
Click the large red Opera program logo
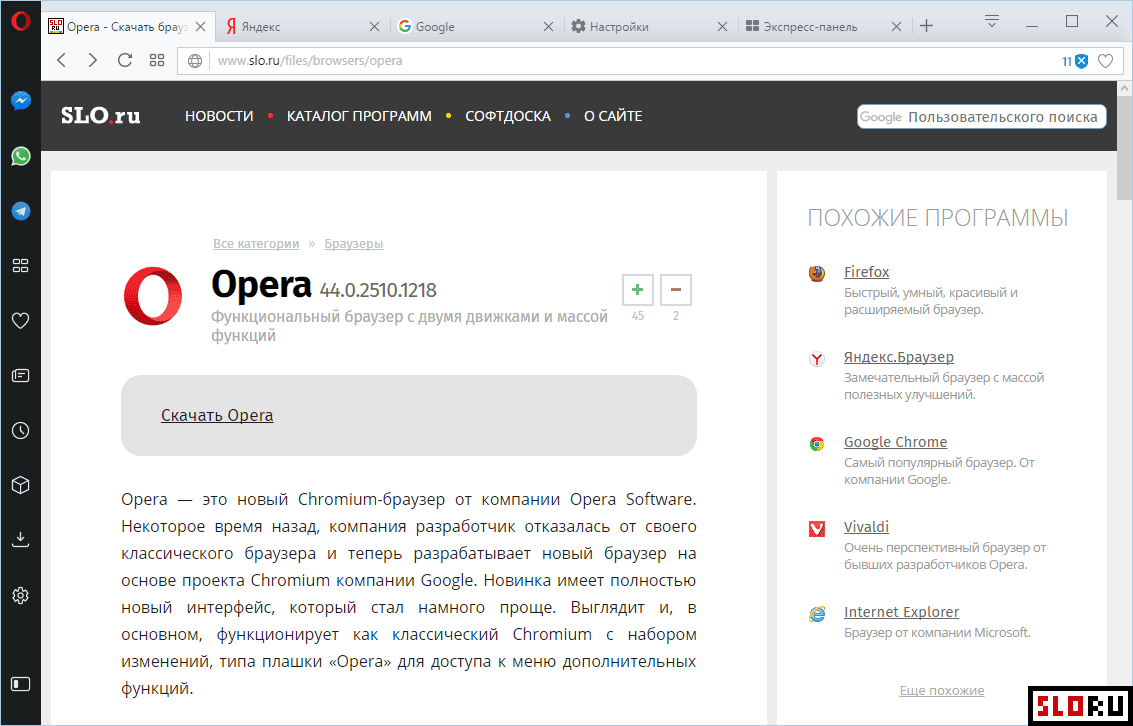153,296
